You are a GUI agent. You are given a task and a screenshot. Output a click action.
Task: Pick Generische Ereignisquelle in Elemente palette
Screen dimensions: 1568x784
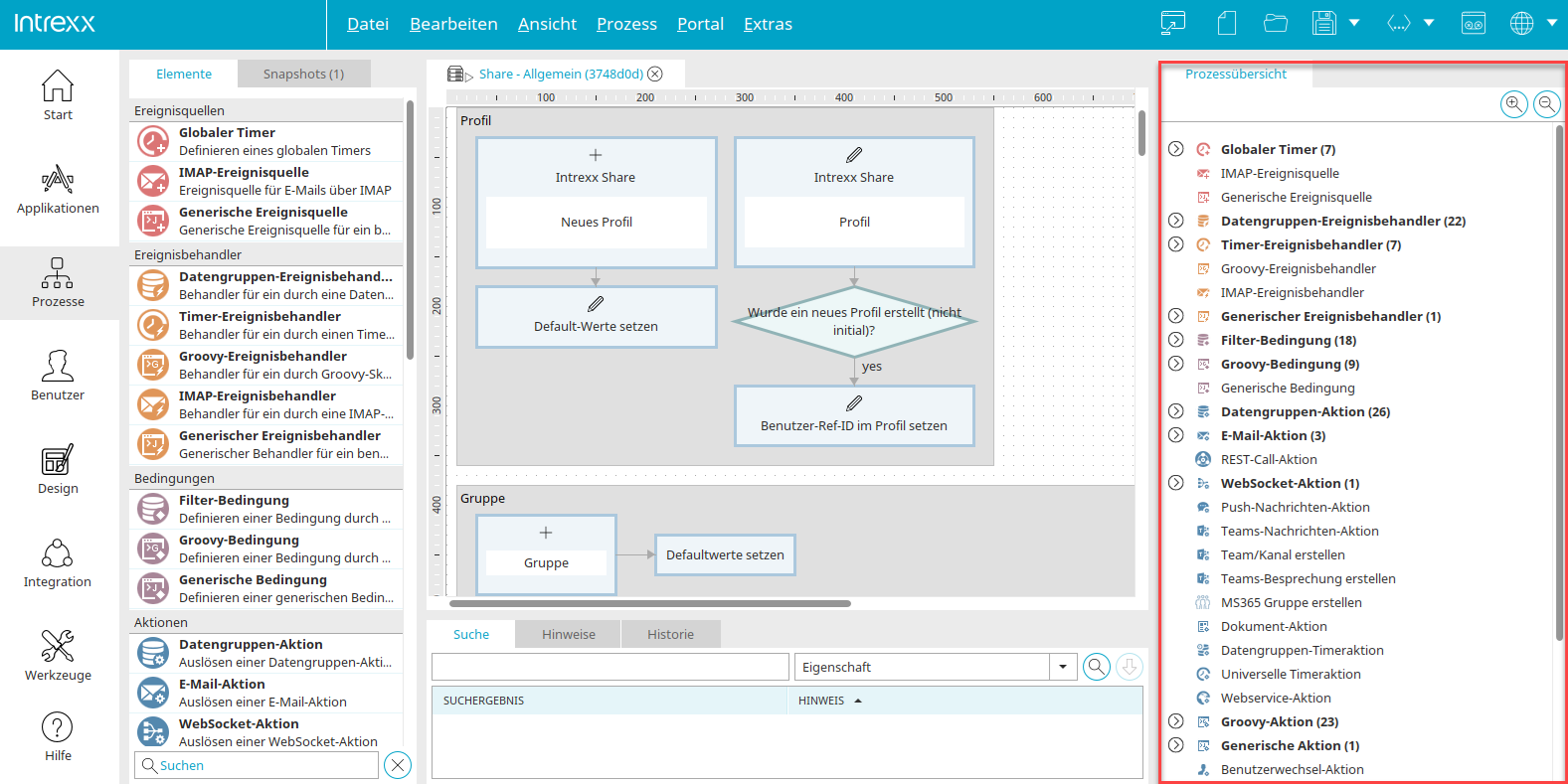coord(267,221)
